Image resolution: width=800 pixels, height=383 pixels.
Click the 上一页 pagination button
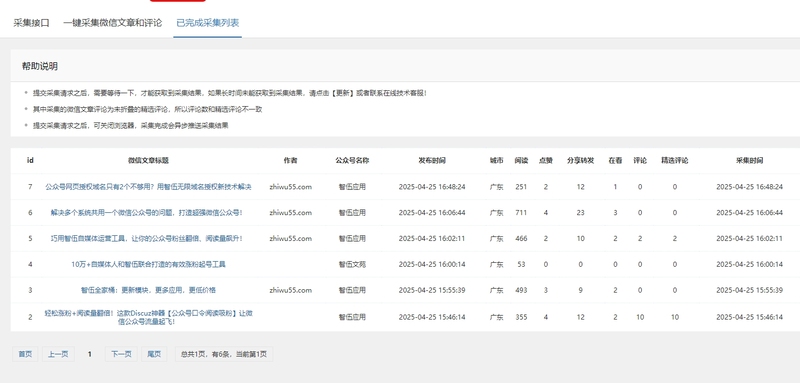point(58,354)
